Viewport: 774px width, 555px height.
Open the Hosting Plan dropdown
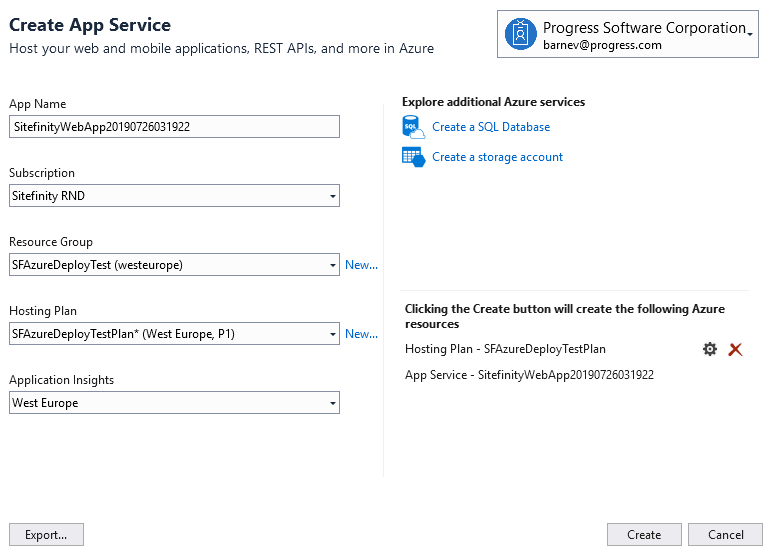click(332, 334)
